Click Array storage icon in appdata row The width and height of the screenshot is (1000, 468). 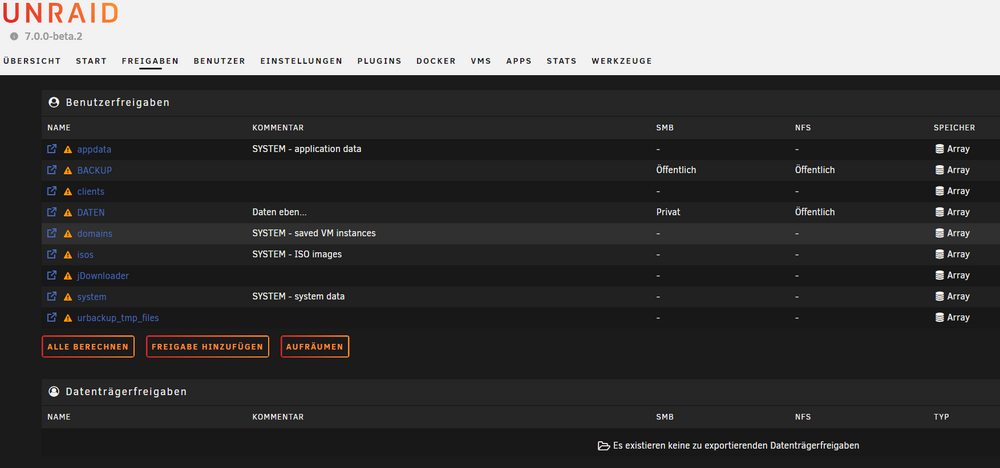[x=939, y=149]
